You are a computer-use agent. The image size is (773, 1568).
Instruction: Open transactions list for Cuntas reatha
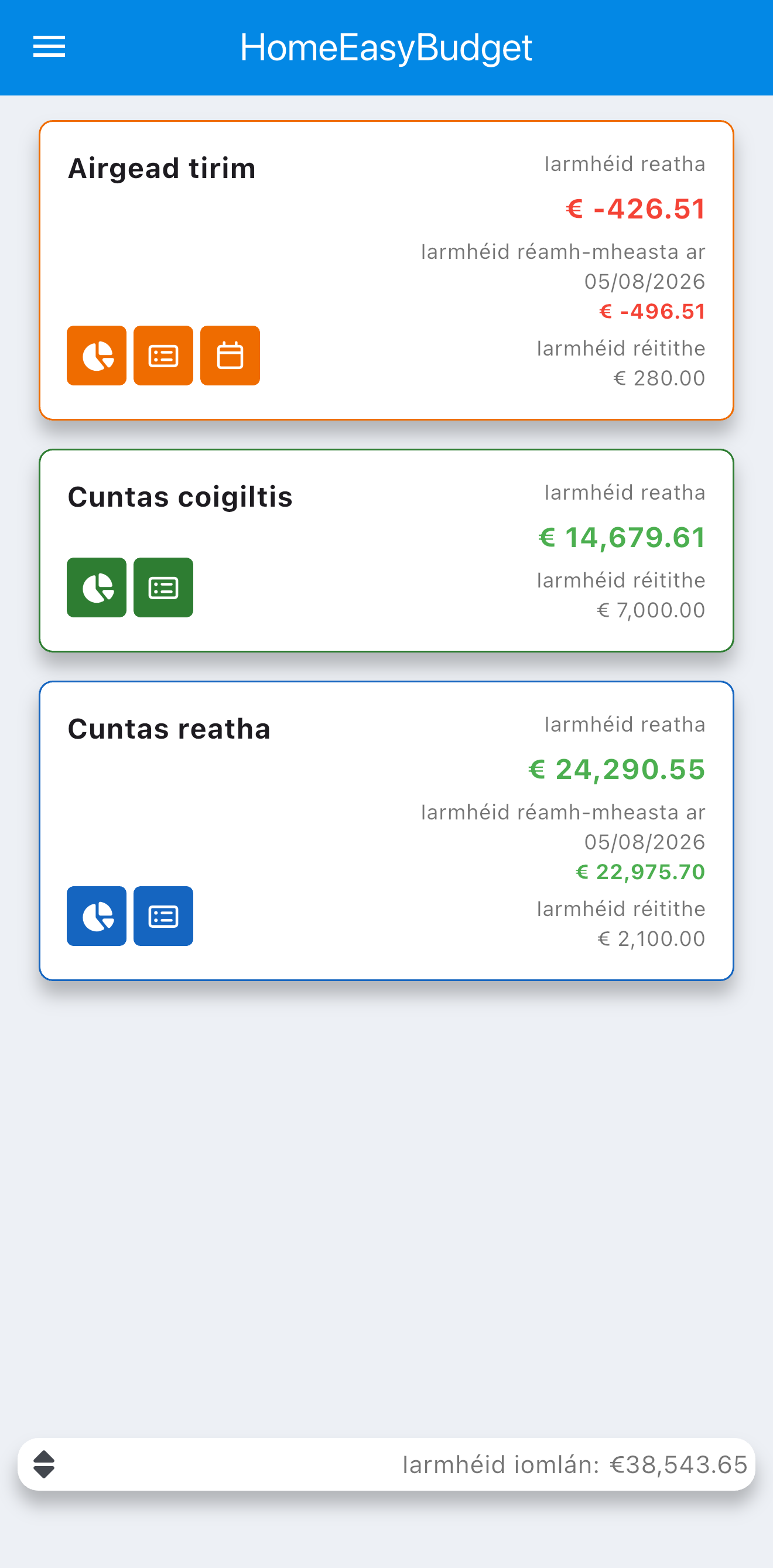click(163, 916)
